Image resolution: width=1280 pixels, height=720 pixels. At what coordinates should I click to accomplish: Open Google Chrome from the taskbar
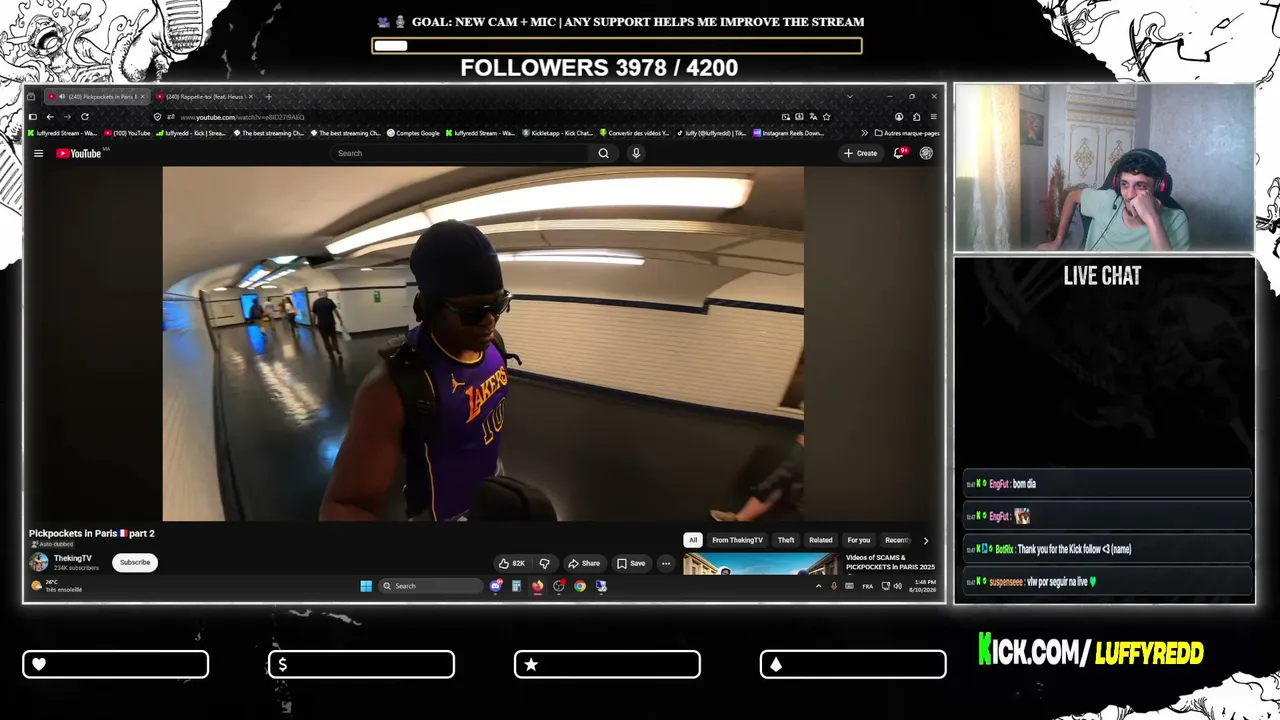[x=580, y=586]
